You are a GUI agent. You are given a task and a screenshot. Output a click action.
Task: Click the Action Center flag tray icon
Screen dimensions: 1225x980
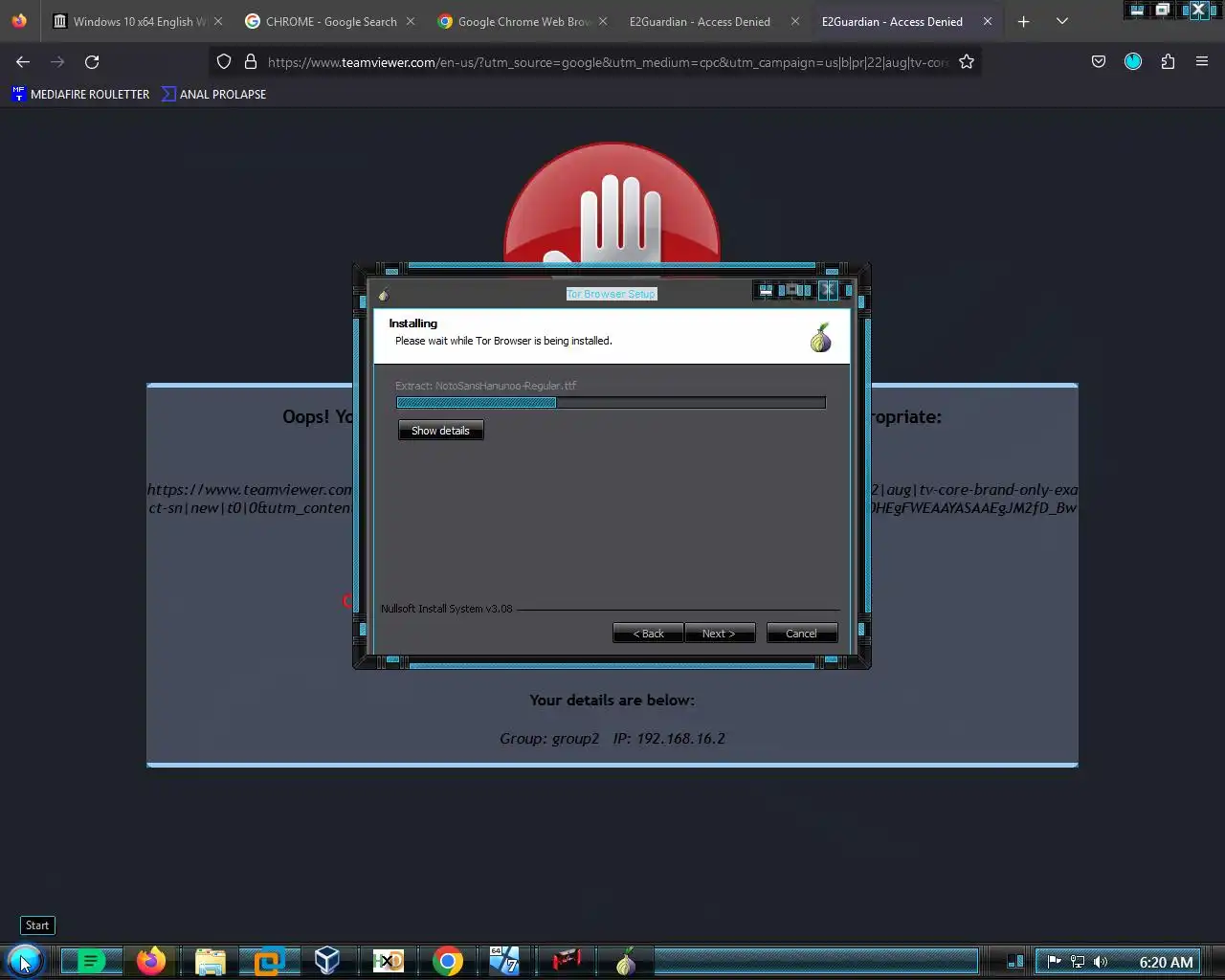pos(1054,962)
